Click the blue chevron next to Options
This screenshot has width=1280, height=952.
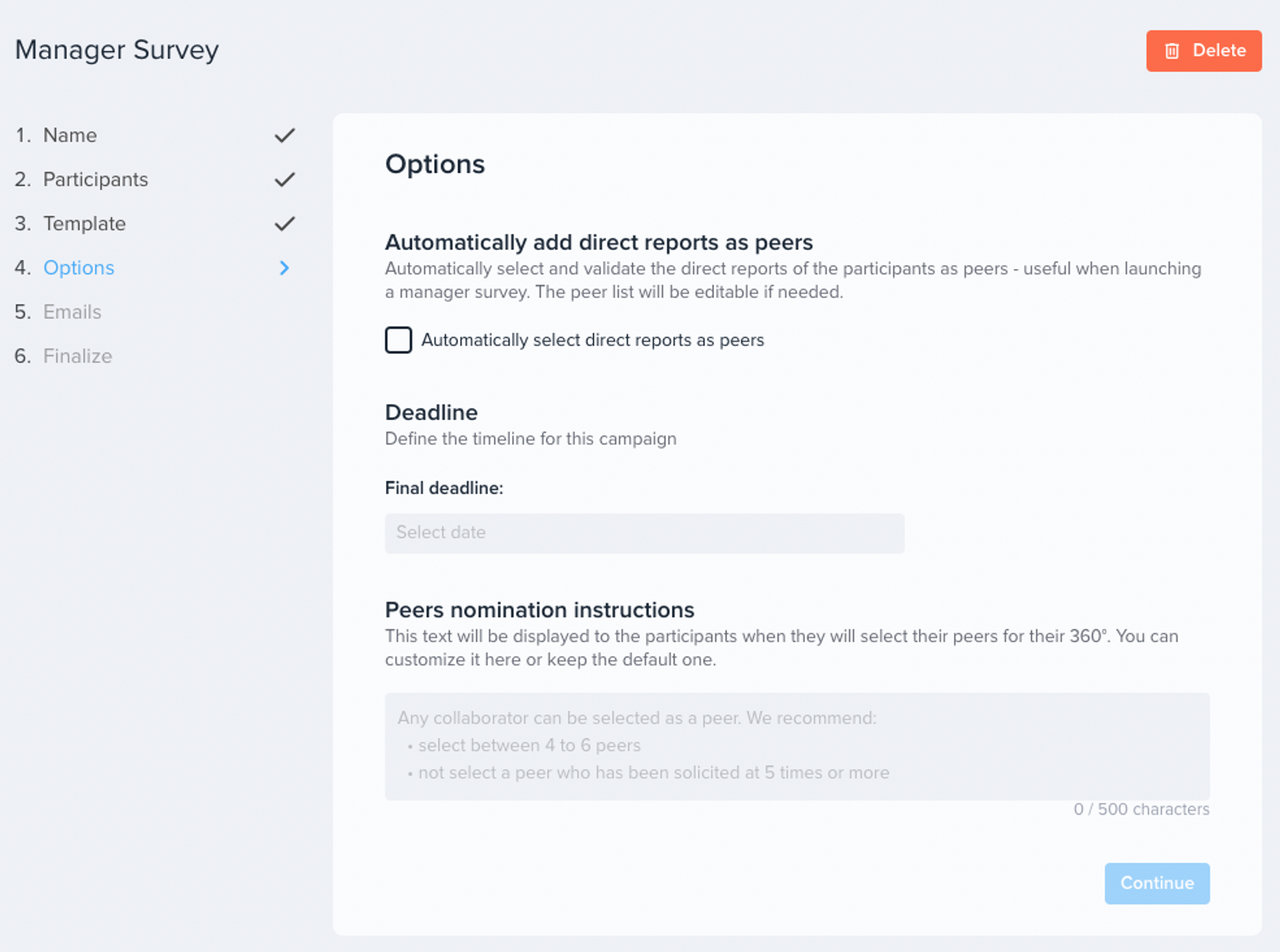[285, 268]
